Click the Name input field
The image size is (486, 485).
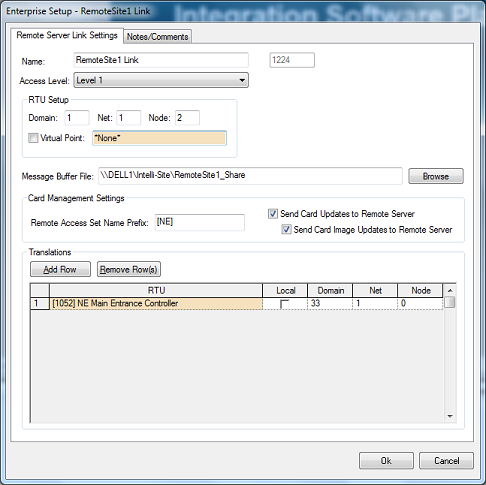(x=161, y=60)
